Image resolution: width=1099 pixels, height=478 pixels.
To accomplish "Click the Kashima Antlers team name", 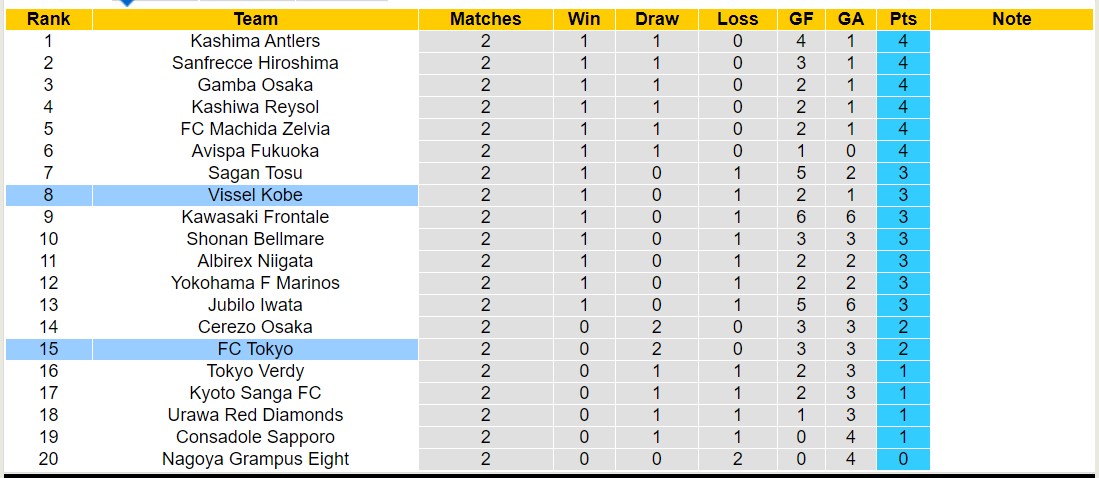I will 255,41.
